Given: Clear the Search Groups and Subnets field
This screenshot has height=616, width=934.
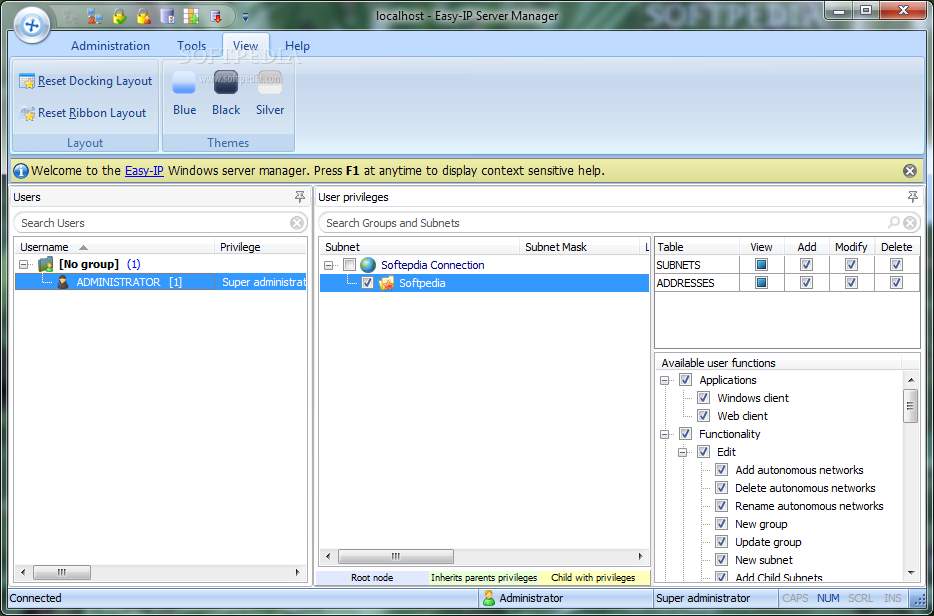Looking at the screenshot, I should 910,223.
